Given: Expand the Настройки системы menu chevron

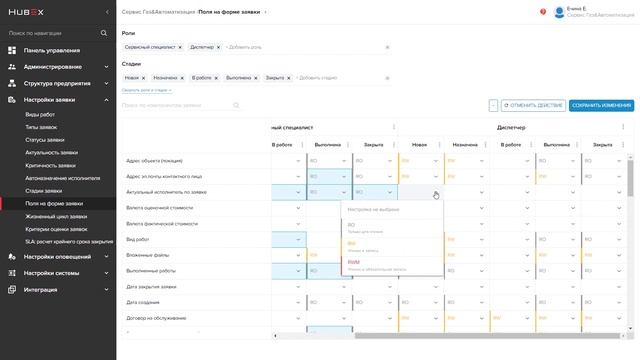Looking at the screenshot, I should (107, 273).
